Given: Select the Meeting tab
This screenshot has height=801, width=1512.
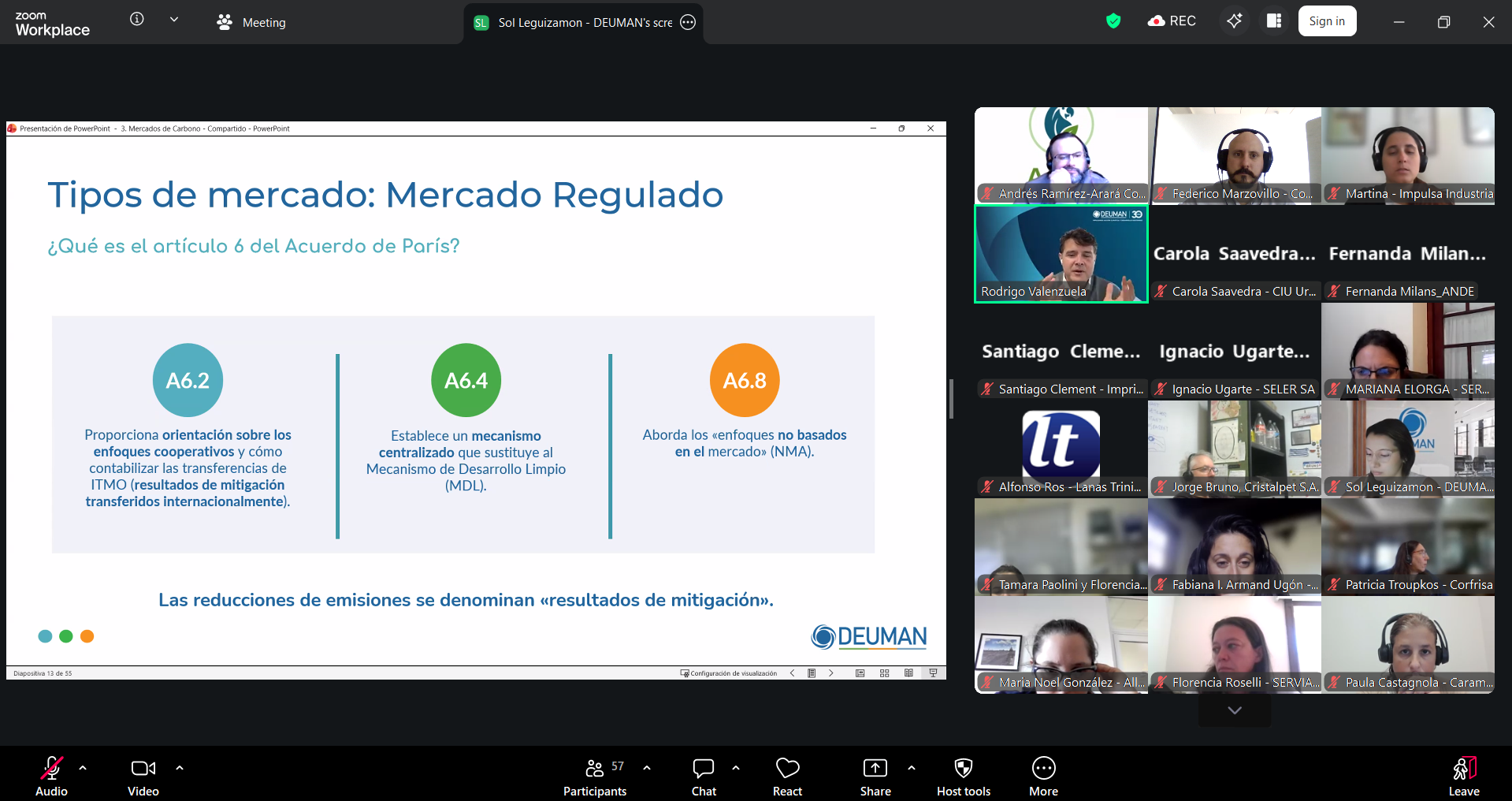Looking at the screenshot, I should pyautogui.click(x=252, y=22).
